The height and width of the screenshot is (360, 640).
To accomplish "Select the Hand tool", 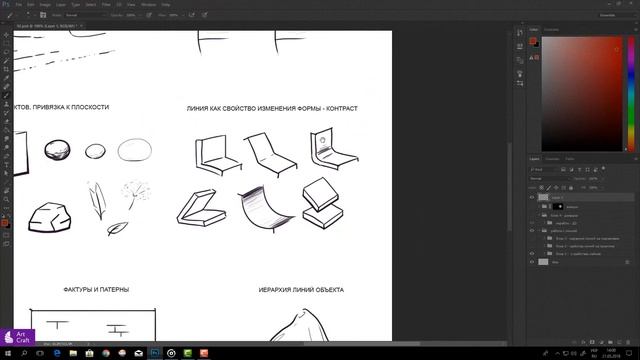I will 6,191.
